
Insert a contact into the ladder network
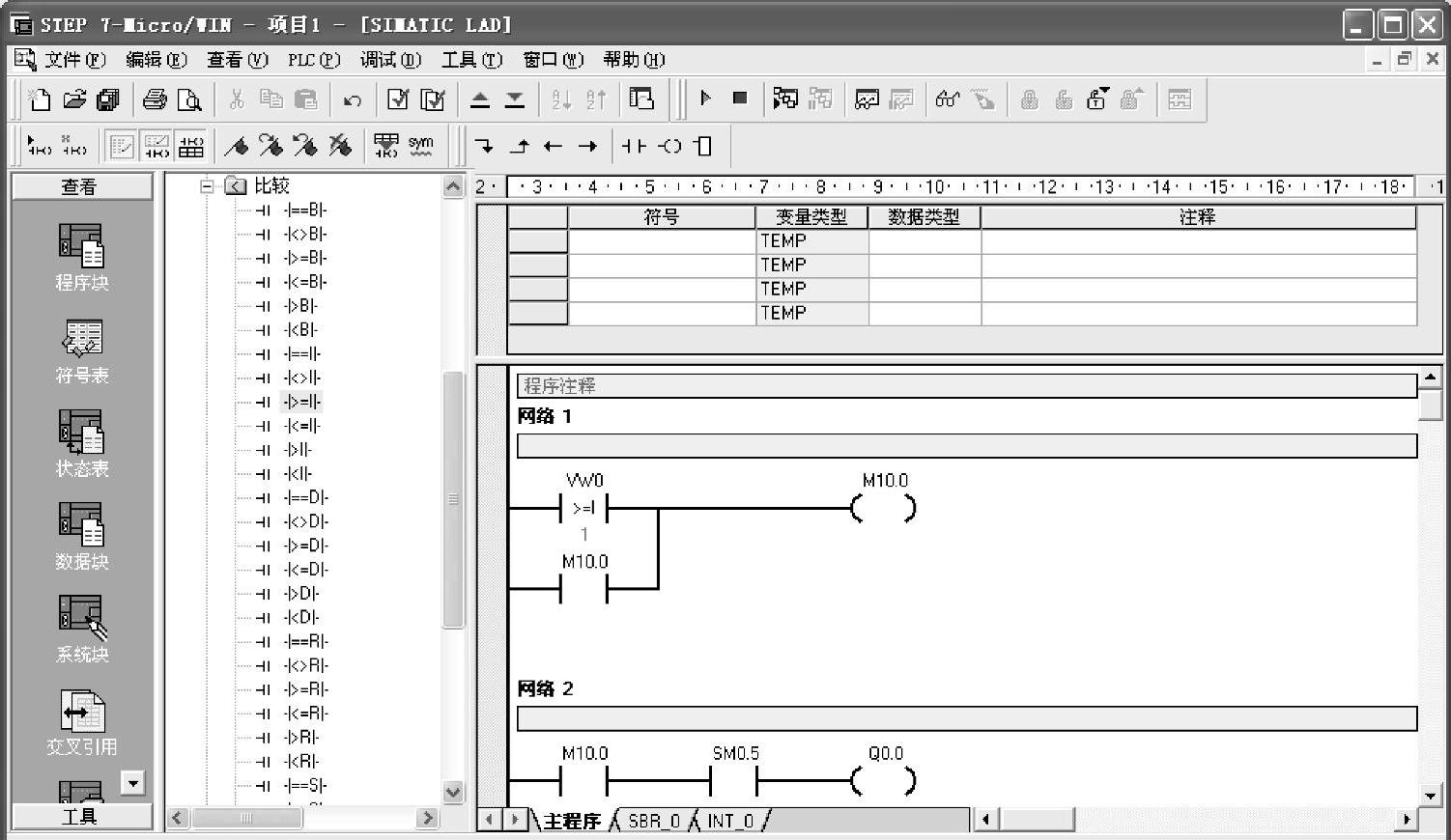(634, 146)
